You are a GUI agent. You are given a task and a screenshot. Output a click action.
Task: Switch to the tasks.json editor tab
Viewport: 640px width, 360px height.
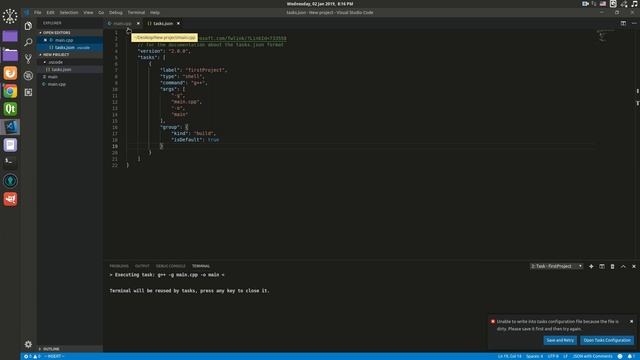coord(163,23)
